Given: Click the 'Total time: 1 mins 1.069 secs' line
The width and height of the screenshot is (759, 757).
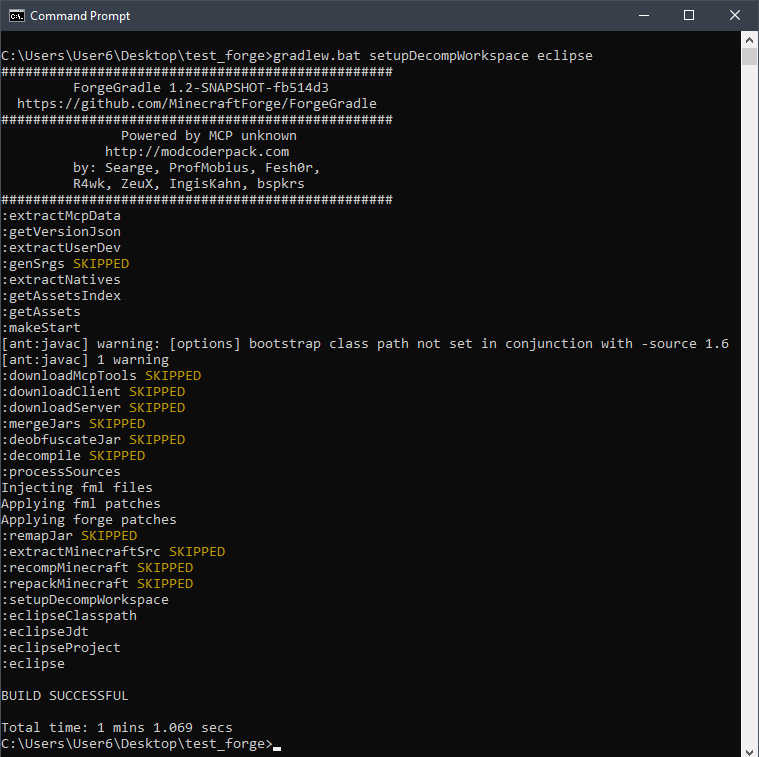Looking at the screenshot, I should point(117,727).
